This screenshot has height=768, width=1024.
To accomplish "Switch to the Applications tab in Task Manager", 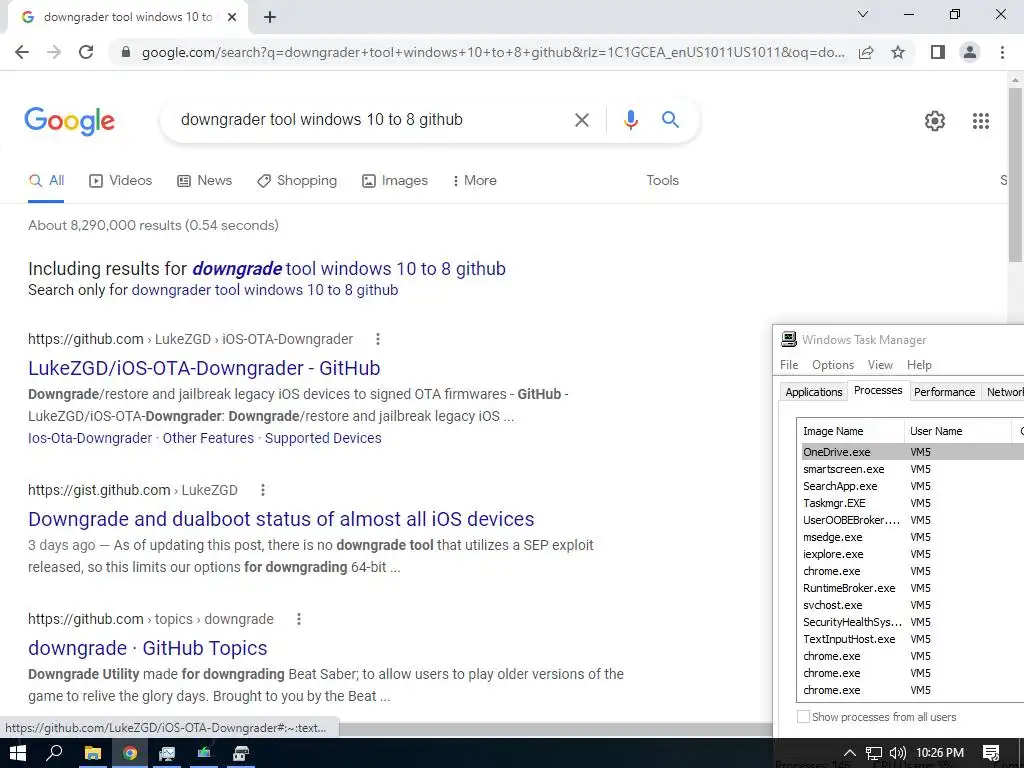I will pos(814,392).
